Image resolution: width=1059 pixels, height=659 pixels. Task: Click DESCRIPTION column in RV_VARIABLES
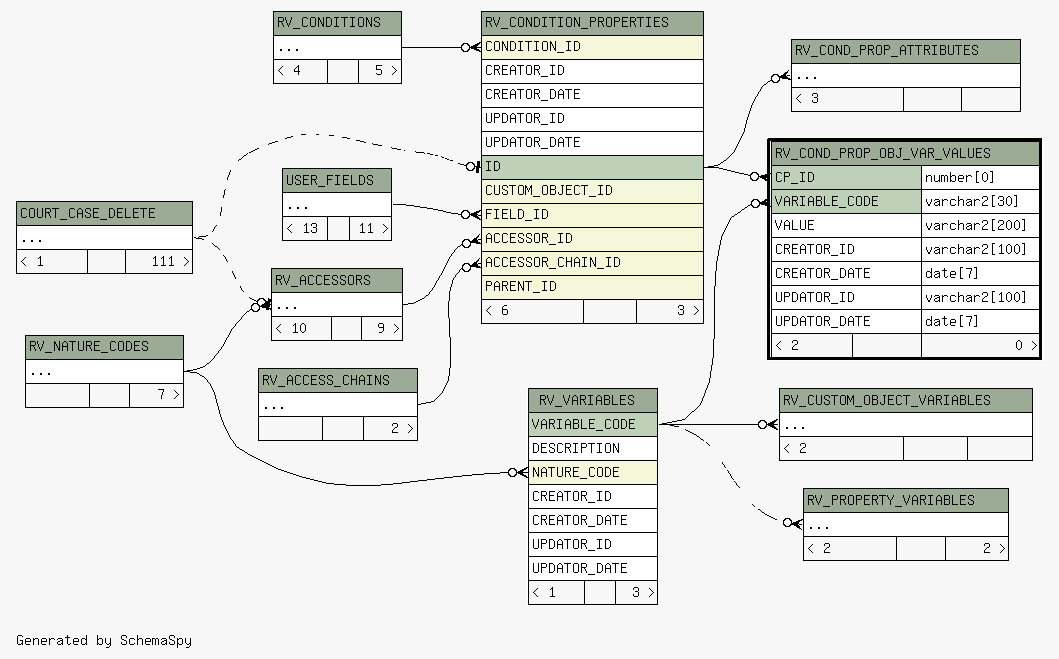coord(592,448)
